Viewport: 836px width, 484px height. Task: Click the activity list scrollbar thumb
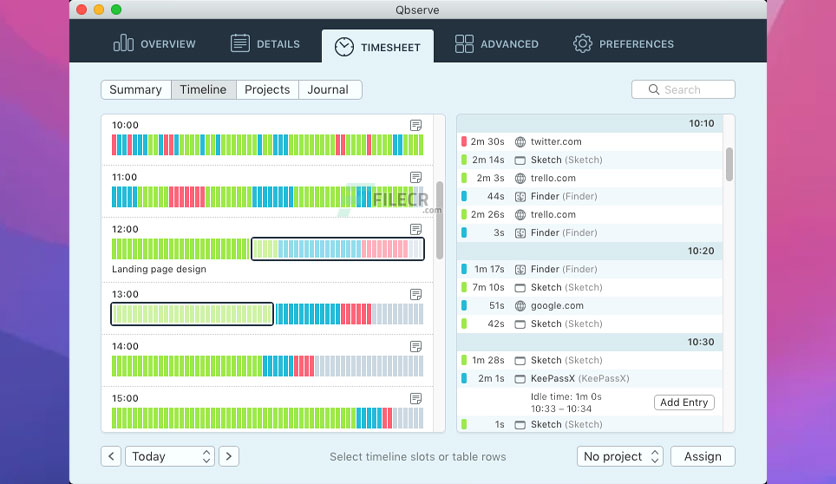pos(729,164)
